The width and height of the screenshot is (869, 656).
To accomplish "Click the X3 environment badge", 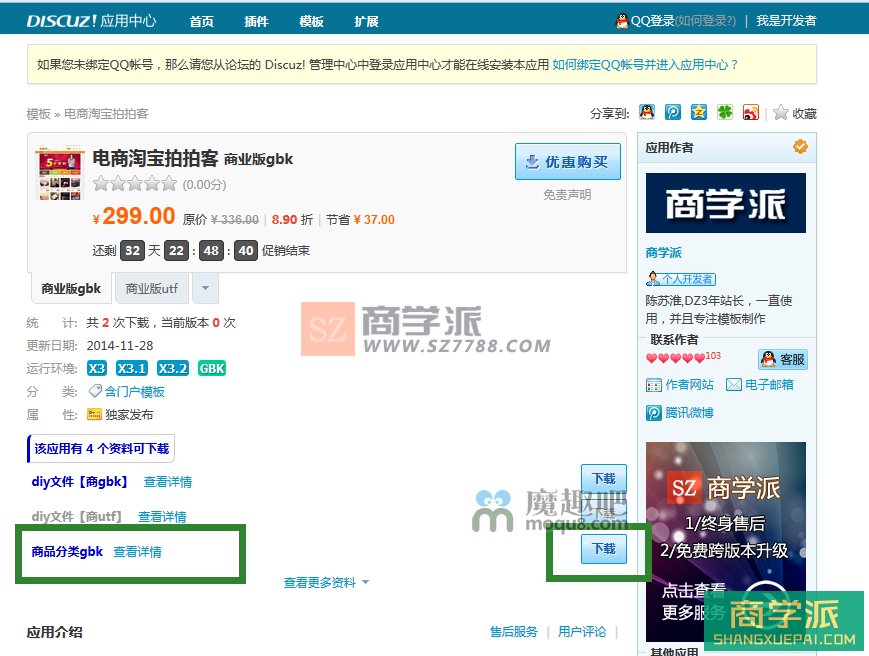I will coord(97,368).
